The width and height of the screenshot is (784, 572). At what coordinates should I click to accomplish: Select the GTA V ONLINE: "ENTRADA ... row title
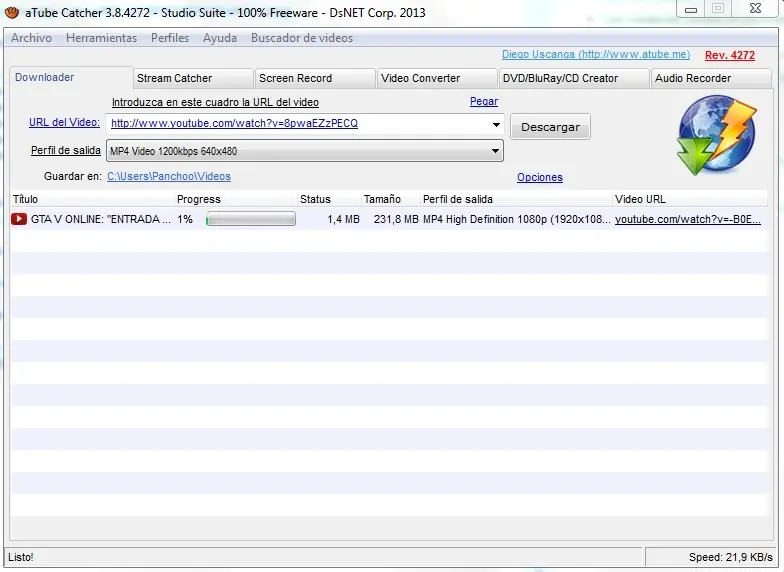[100, 219]
